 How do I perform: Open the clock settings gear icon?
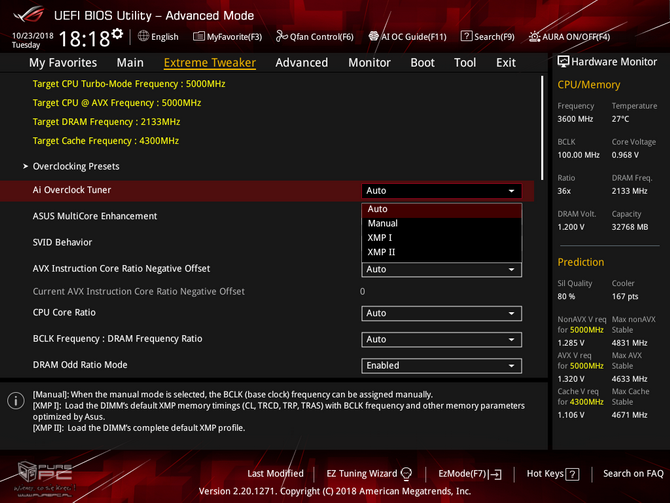click(x=118, y=34)
